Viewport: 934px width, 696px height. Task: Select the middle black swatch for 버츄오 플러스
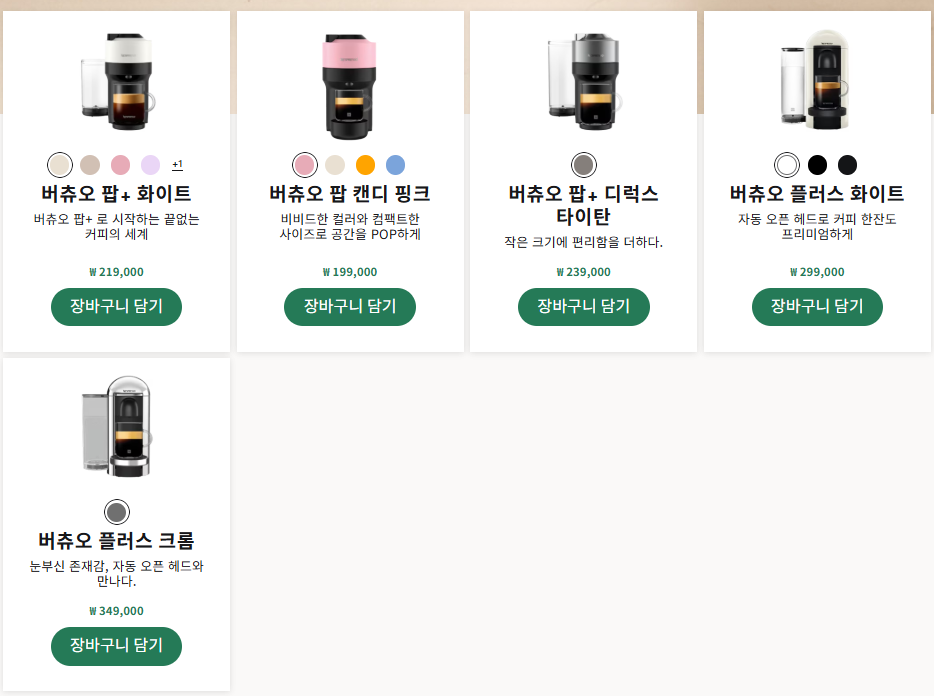point(817,165)
